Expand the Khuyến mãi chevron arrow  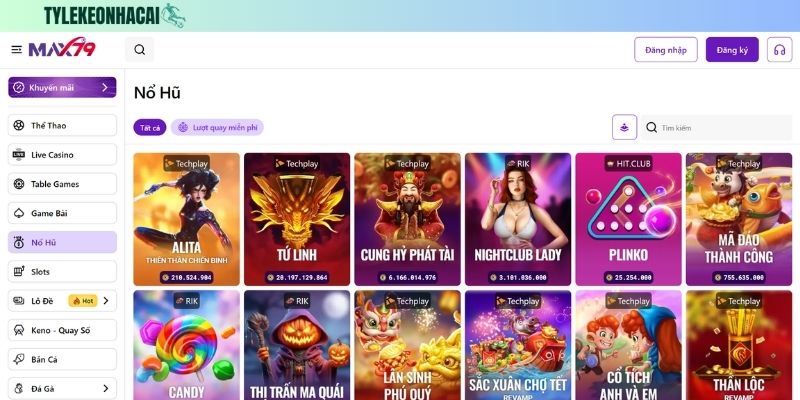click(x=105, y=87)
